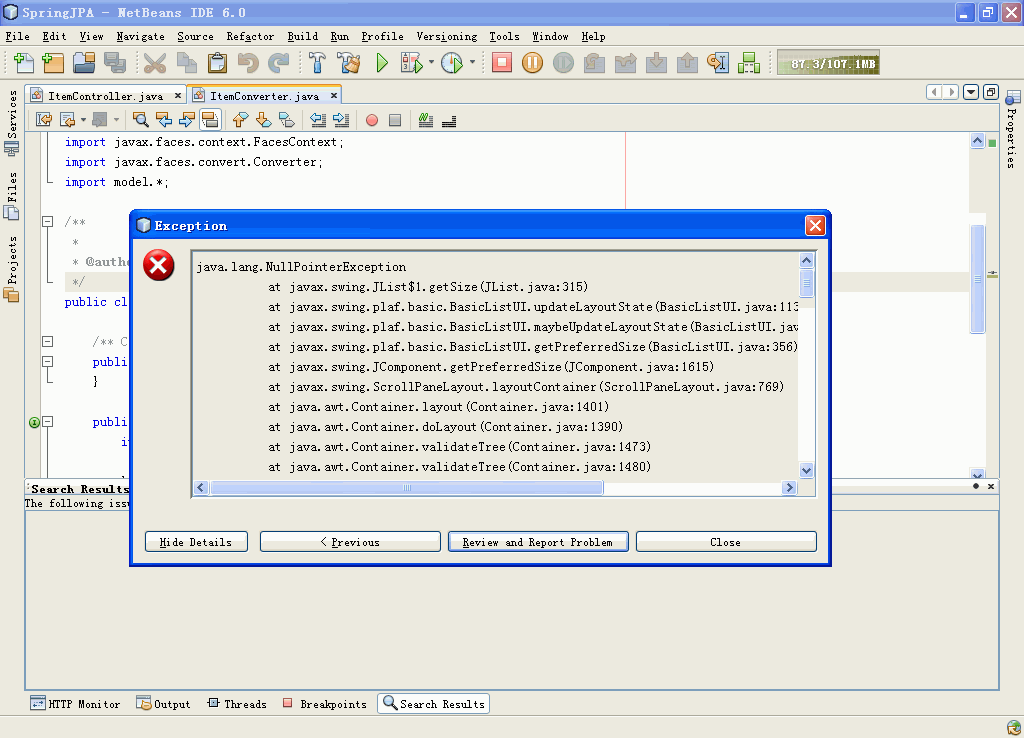Viewport: 1024px width, 738px height.
Task: Click the Shift Line Right icon
Action: 340,120
